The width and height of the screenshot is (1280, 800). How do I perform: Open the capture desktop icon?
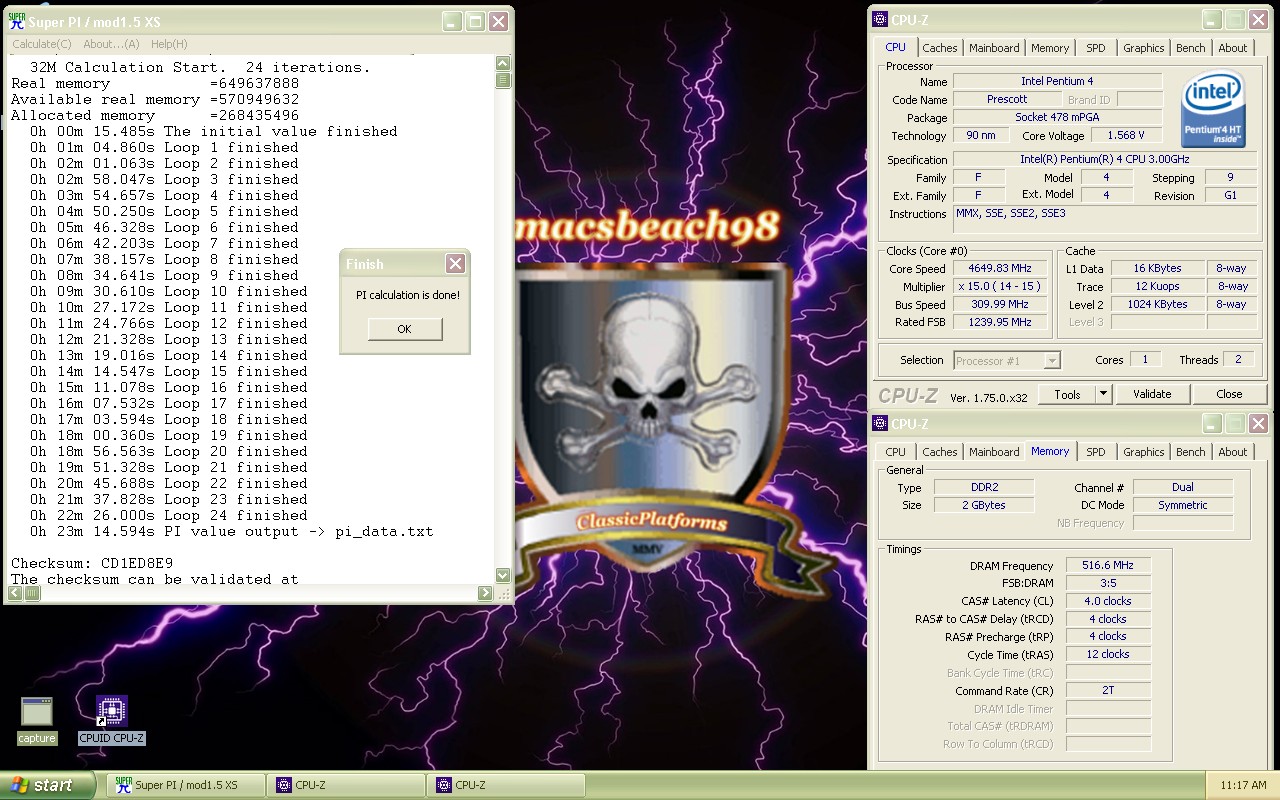click(37, 720)
